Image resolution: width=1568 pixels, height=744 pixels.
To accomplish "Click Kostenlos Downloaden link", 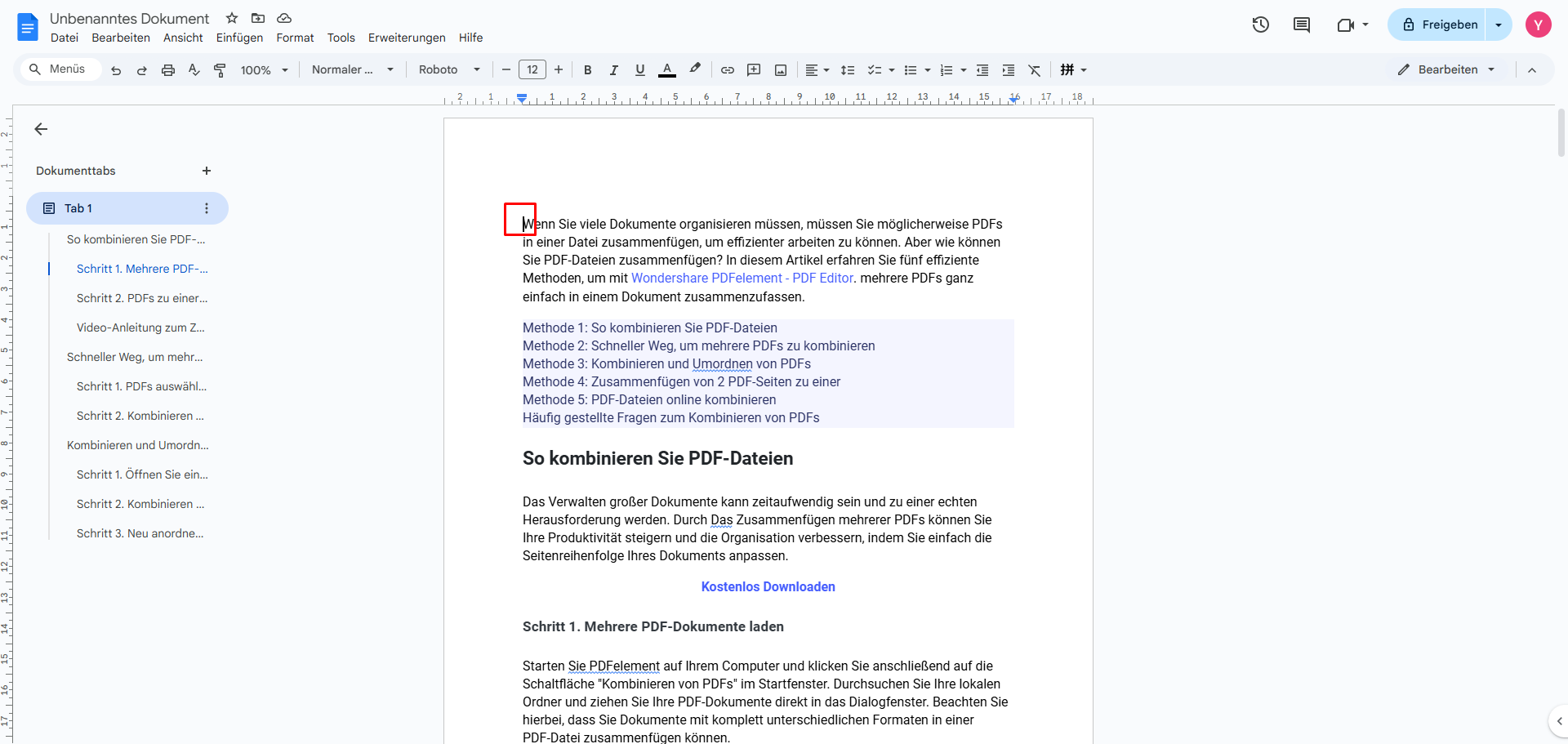I will (768, 587).
